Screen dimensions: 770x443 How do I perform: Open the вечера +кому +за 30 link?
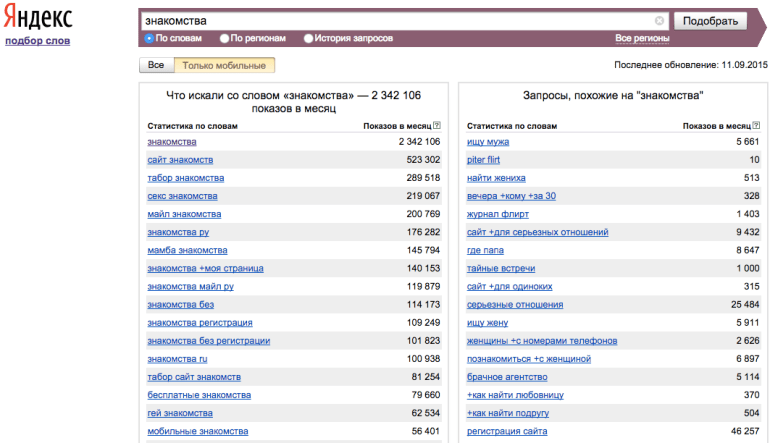click(x=511, y=196)
